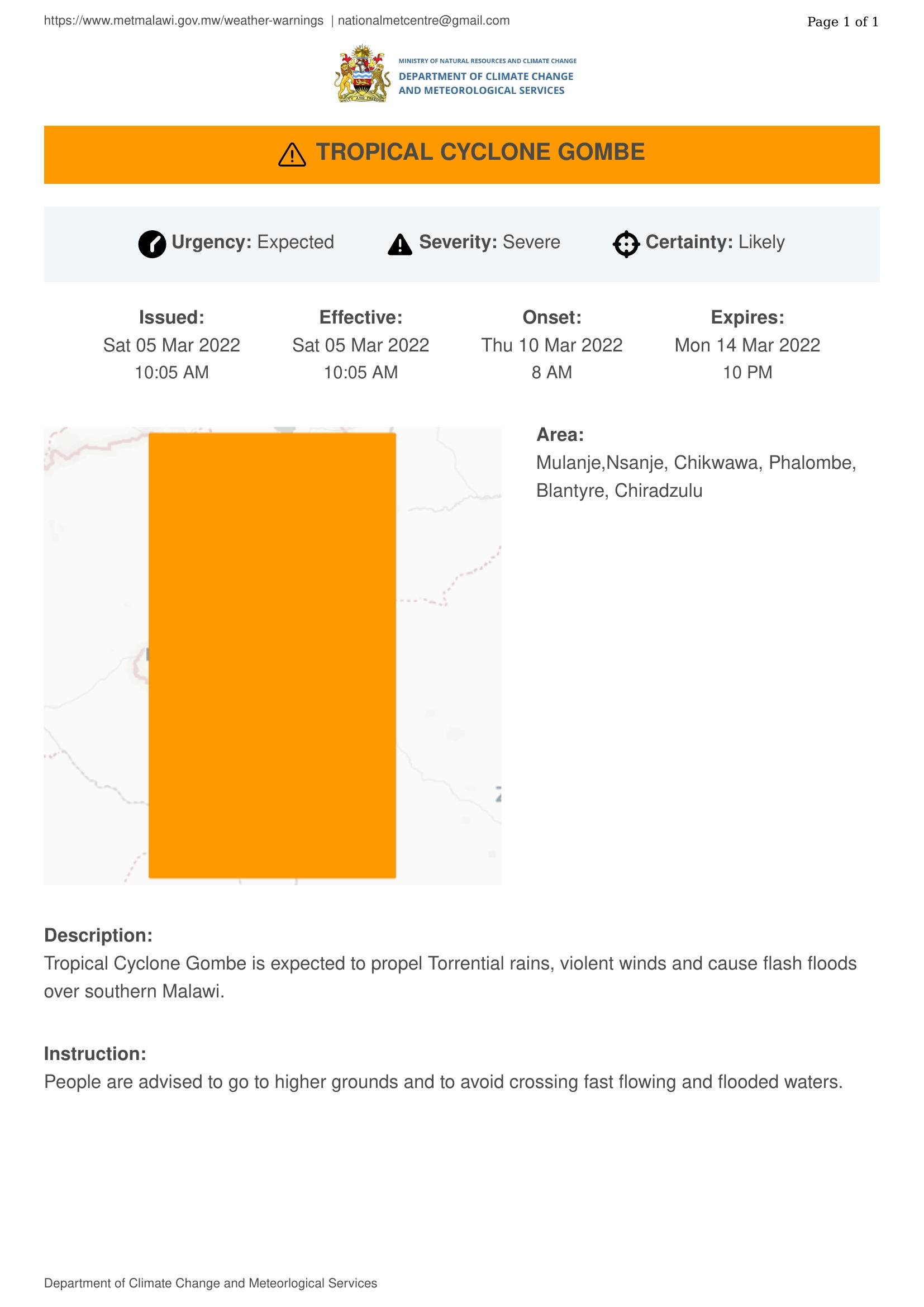
Task: Click the nationalmetcentre@gmail.com email address
Action: tap(424, 21)
